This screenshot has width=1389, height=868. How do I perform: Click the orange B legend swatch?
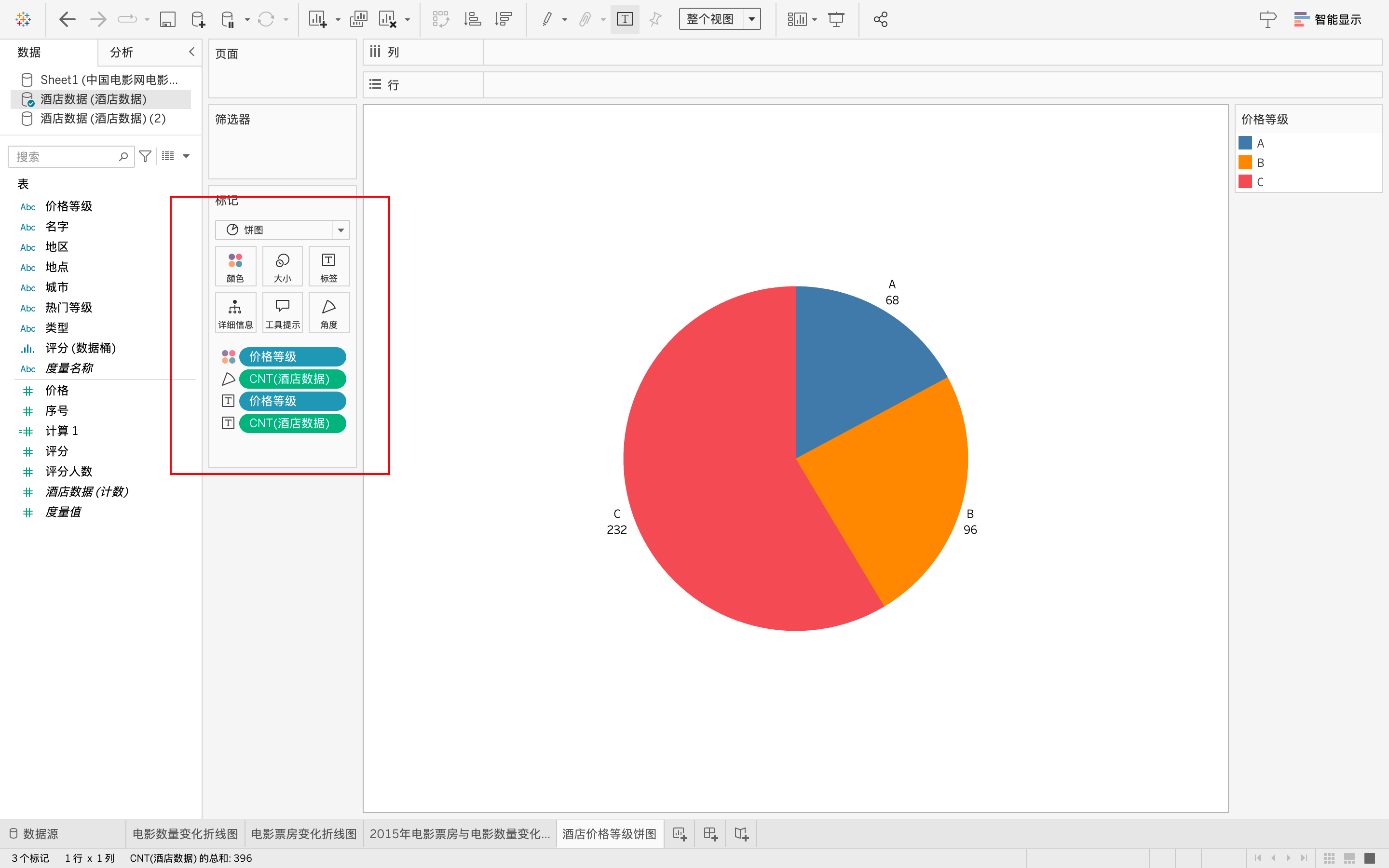1245,163
